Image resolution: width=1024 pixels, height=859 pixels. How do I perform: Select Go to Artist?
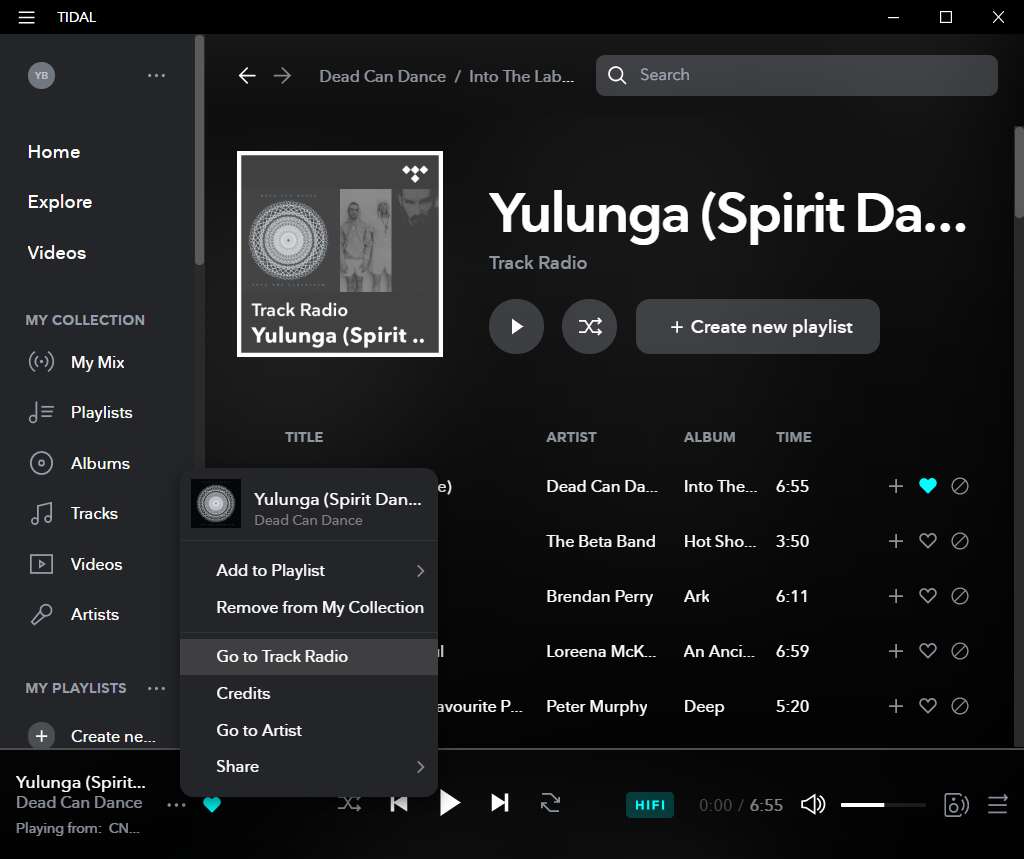pos(308,730)
